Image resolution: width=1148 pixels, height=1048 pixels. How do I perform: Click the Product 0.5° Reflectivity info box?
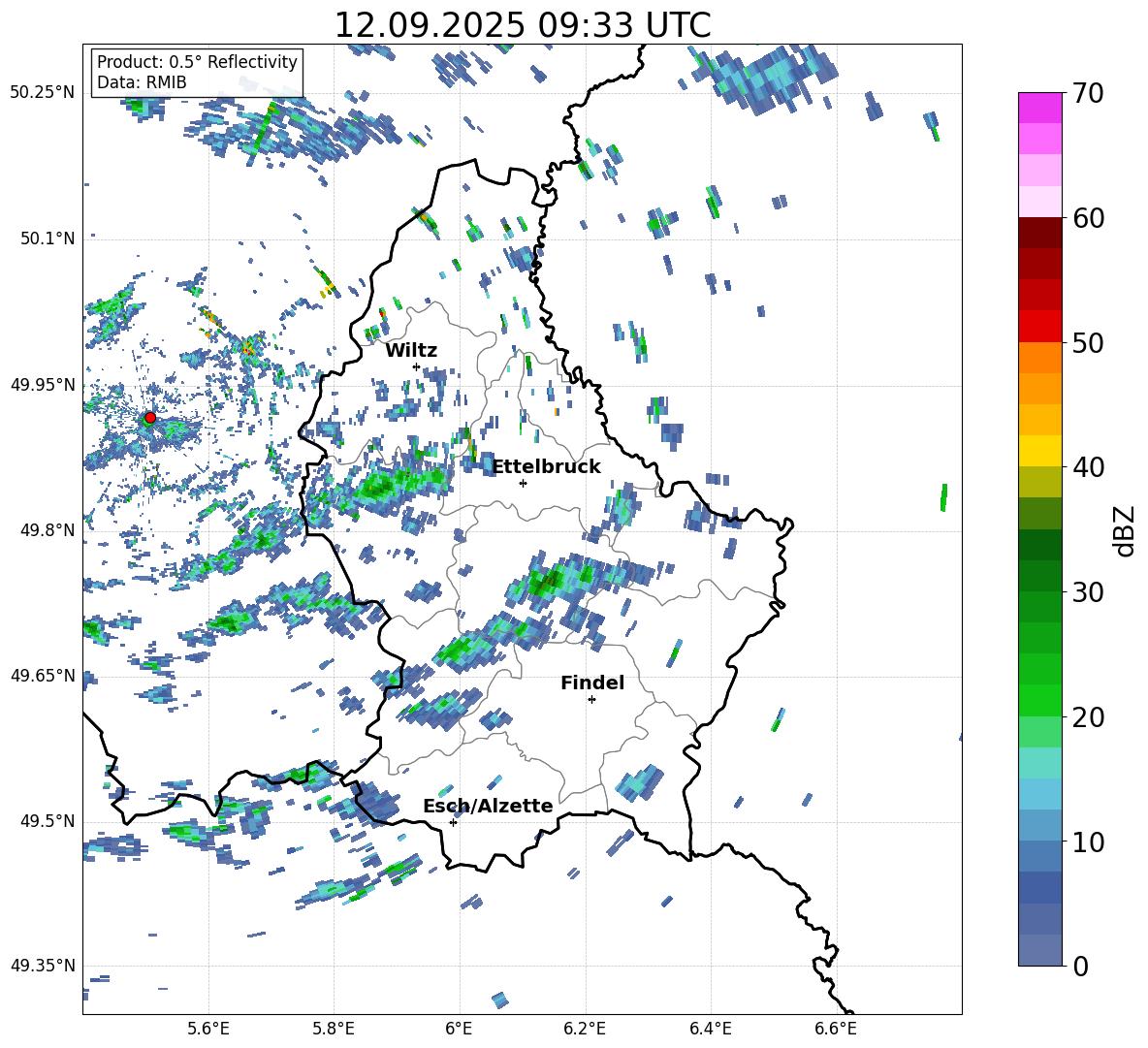coord(197,73)
